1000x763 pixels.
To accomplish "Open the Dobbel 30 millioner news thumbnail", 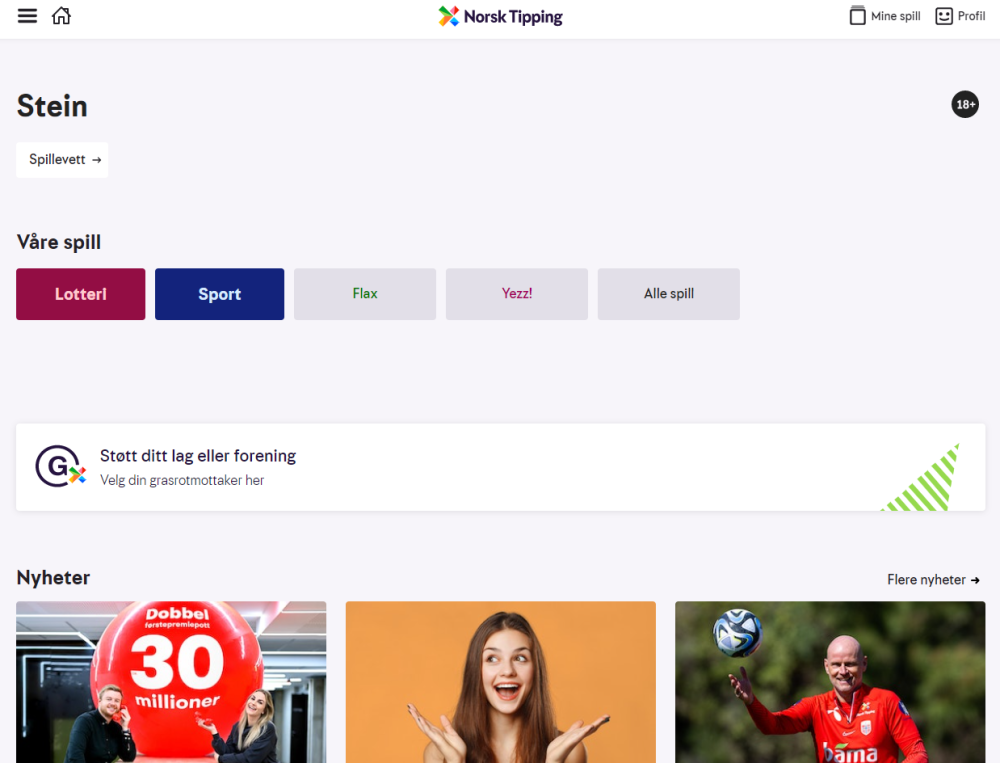I will (x=171, y=682).
